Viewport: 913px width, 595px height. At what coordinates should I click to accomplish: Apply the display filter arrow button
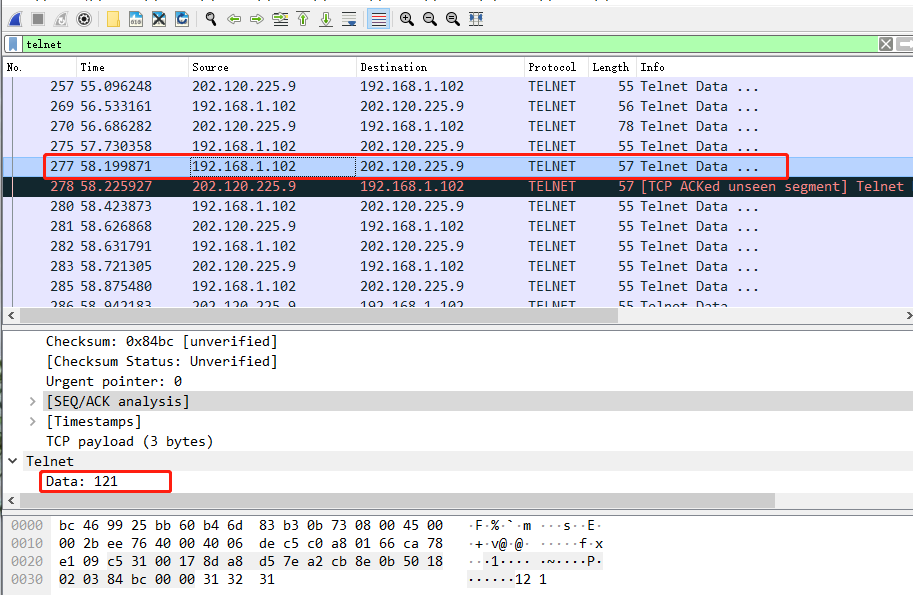[905, 44]
